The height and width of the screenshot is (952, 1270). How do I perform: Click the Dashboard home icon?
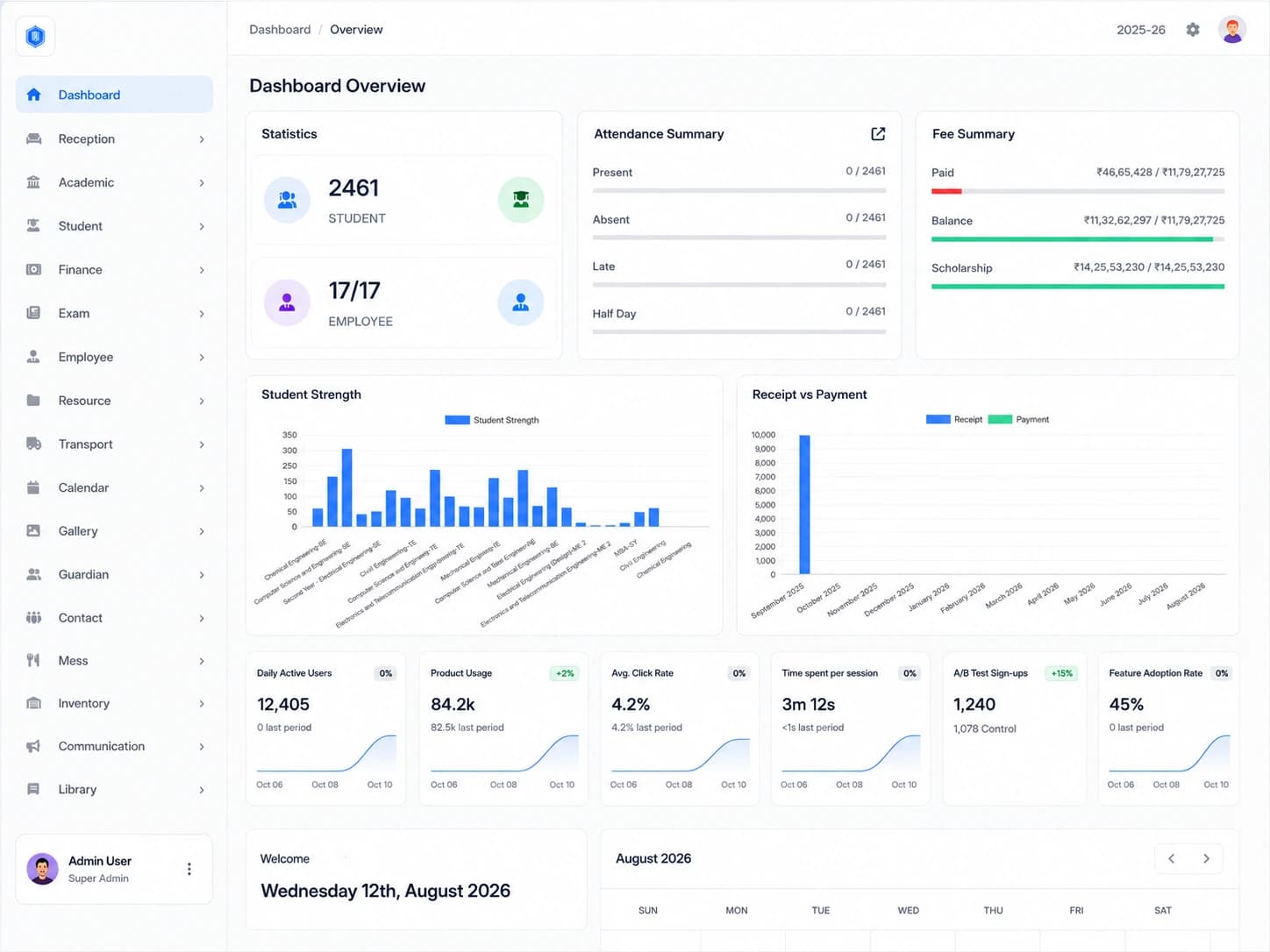tap(33, 95)
